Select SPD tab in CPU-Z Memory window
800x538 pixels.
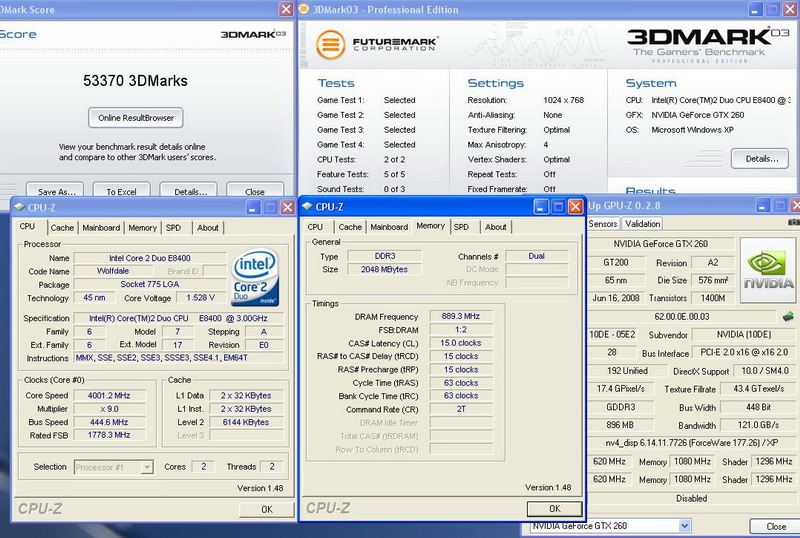461,227
